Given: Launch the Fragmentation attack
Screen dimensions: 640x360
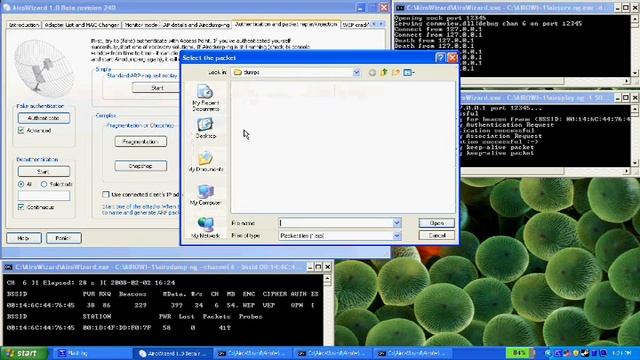Looking at the screenshot, I should (x=141, y=142).
